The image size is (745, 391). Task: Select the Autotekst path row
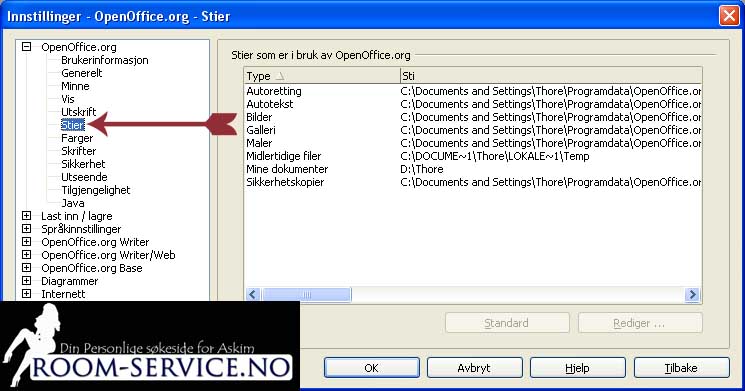(x=473, y=104)
